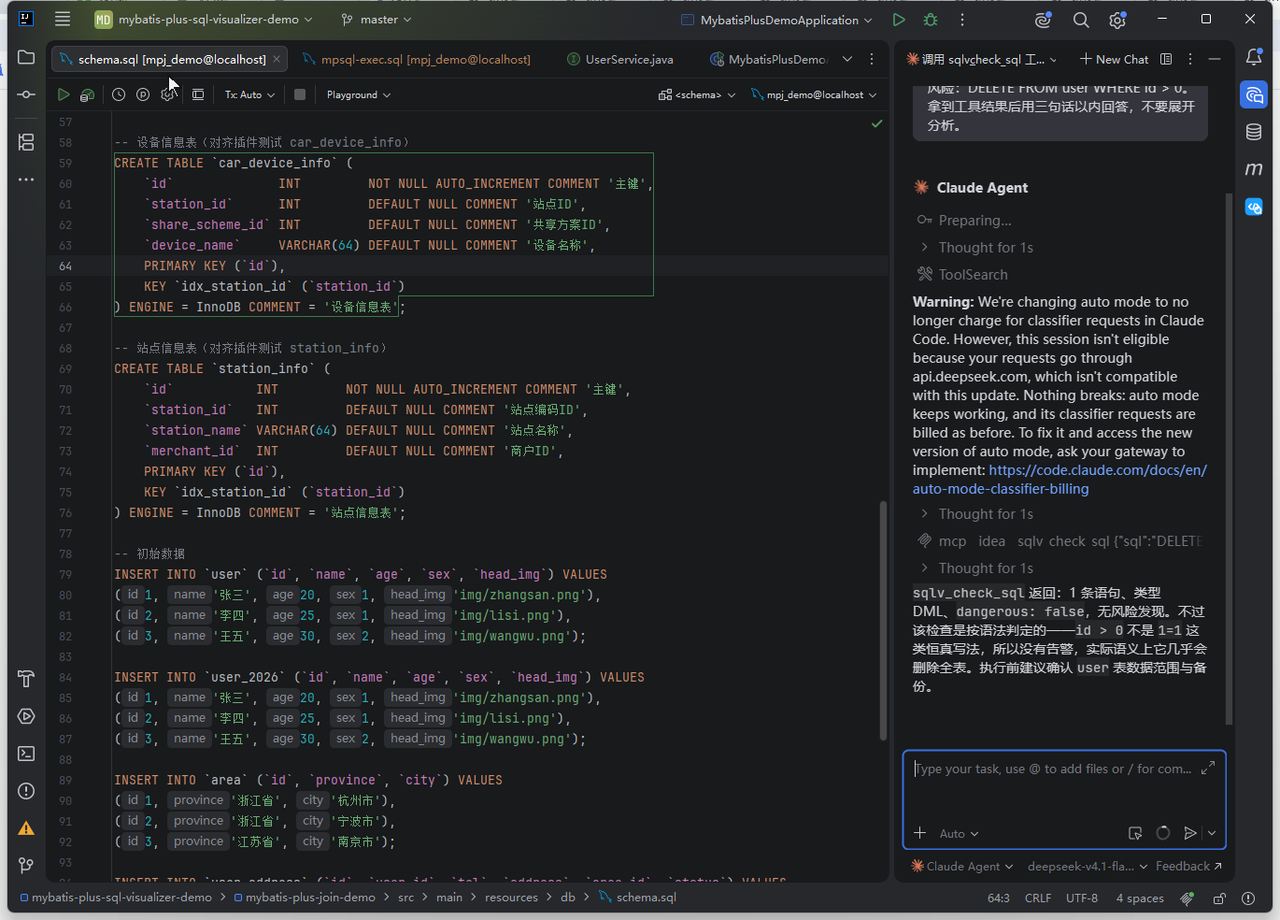The width and height of the screenshot is (1280, 920).
Task: Open the Project tool window folder icon
Action: (x=26, y=57)
